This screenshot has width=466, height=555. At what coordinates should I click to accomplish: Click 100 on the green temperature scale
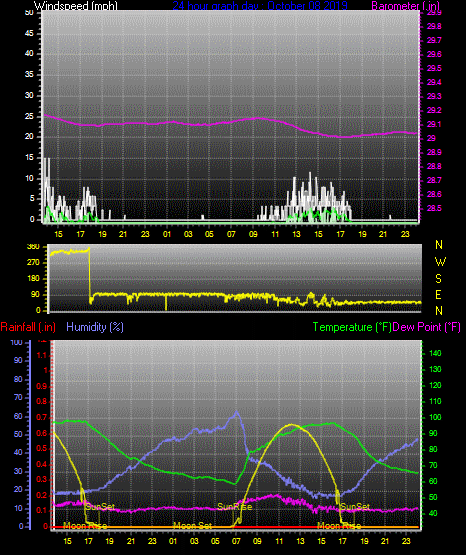[x=435, y=417]
